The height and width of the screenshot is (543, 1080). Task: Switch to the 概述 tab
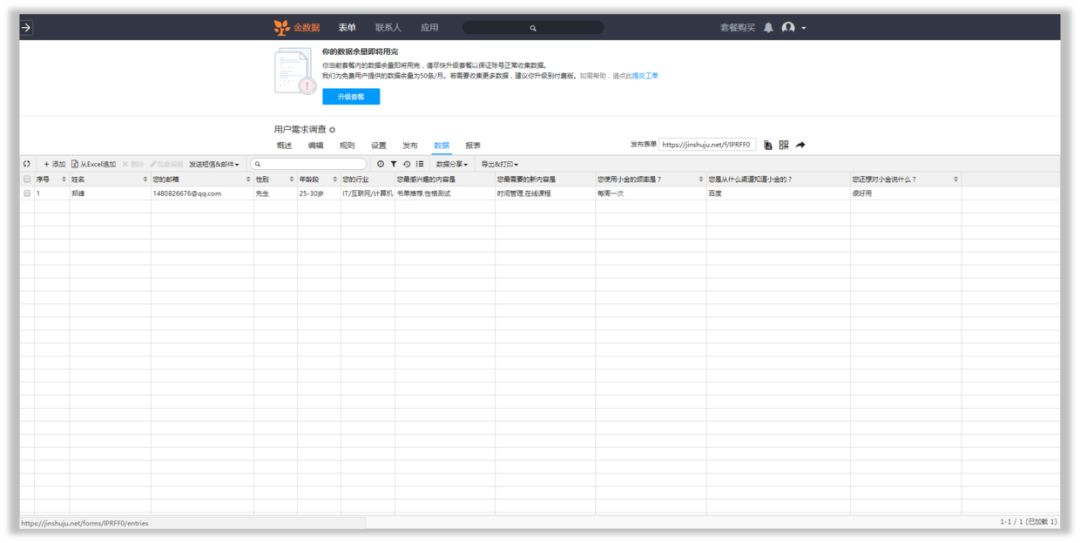point(284,145)
